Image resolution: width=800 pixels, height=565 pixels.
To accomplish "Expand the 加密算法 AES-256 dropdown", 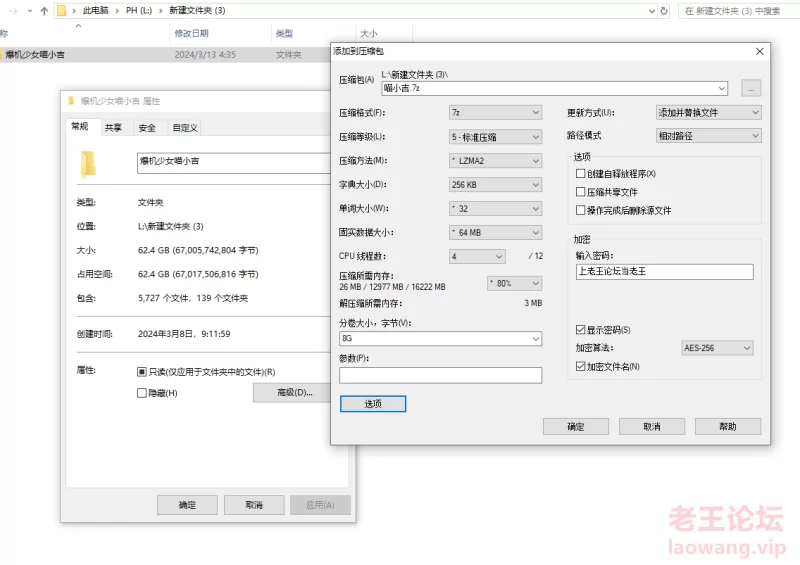I will click(716, 348).
